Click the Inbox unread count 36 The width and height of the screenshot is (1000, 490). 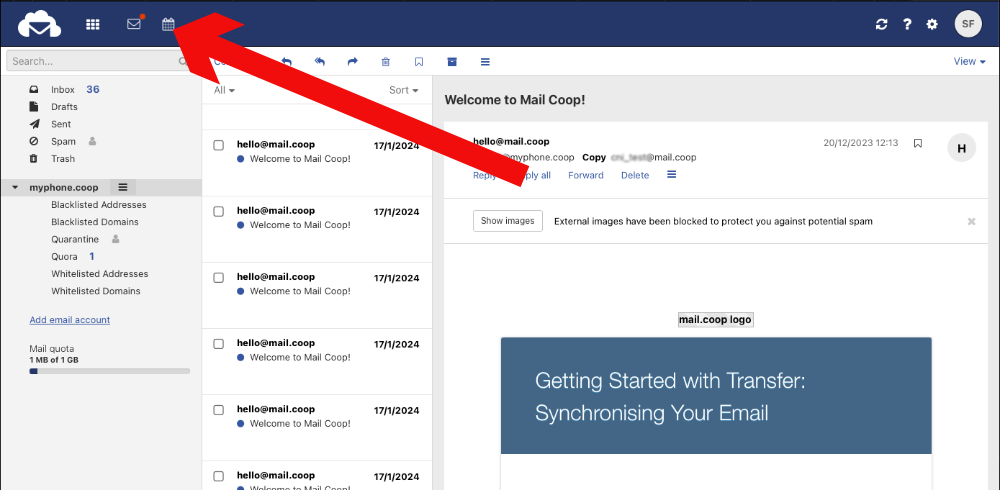[x=93, y=89]
